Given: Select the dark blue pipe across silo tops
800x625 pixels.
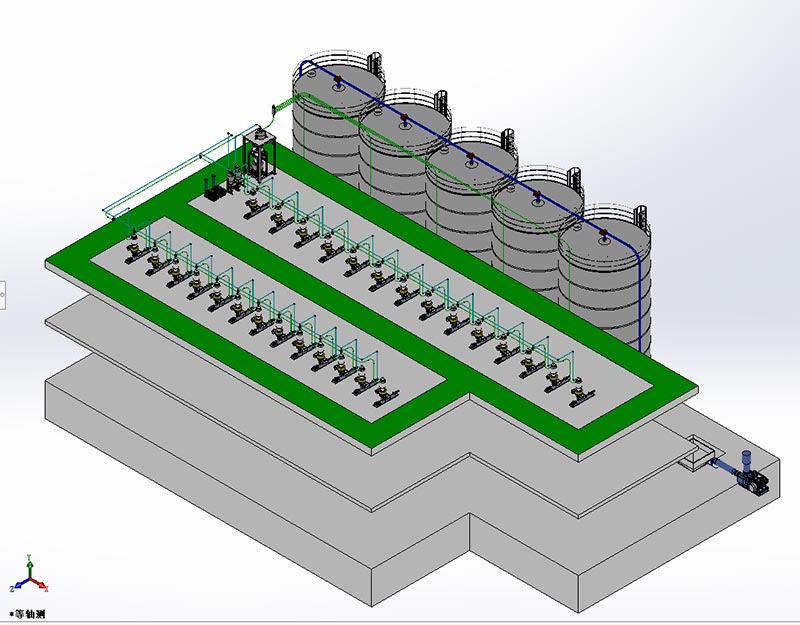Looking at the screenshot, I should pyautogui.click(x=470, y=150).
